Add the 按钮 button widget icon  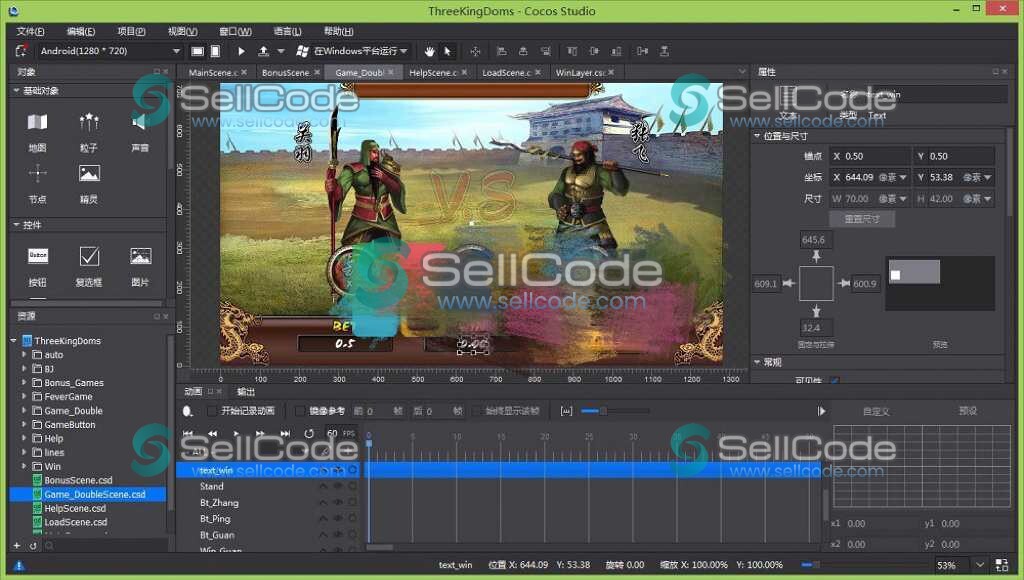[x=38, y=256]
